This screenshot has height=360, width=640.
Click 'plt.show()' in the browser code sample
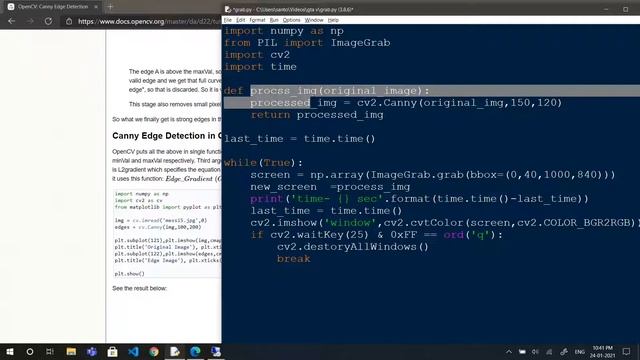click(129, 274)
